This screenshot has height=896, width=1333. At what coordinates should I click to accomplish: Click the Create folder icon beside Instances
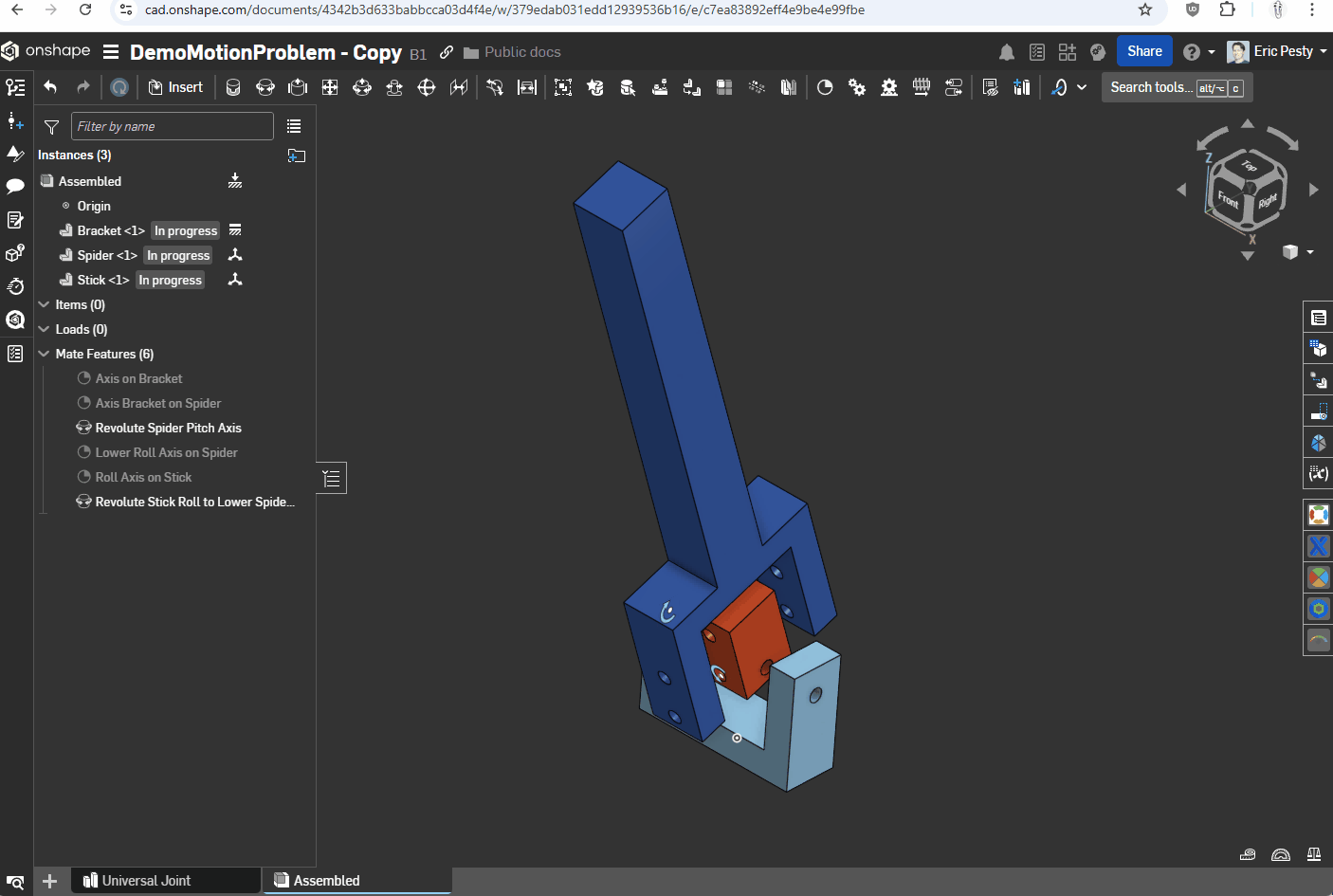tap(297, 155)
